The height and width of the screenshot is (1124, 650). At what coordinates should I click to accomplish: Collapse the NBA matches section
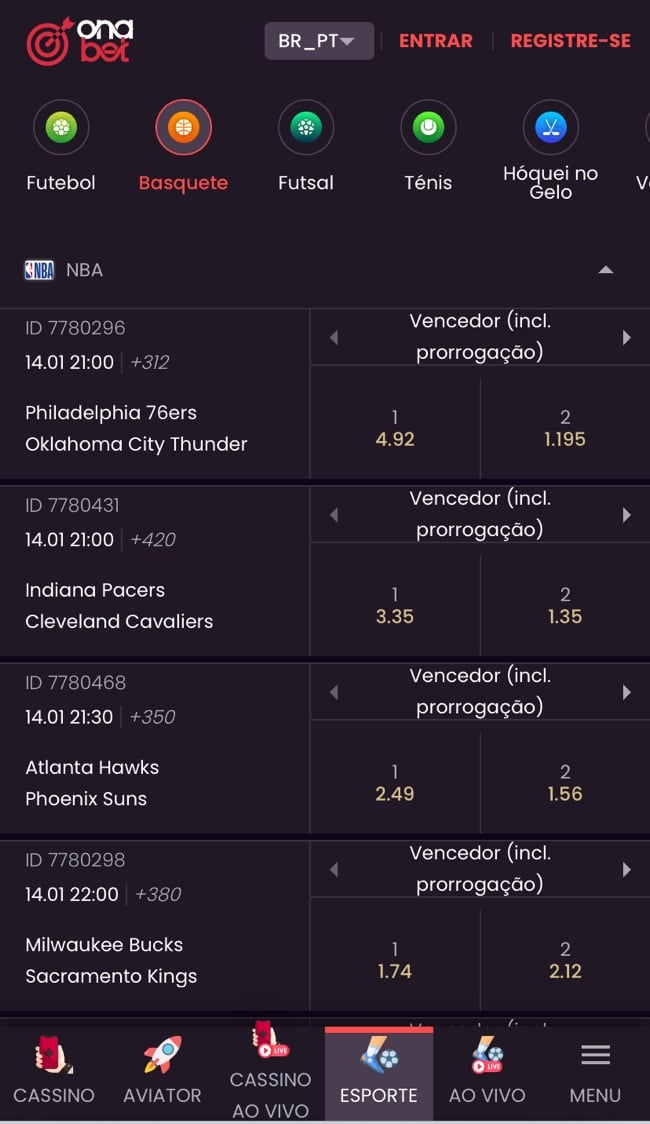pos(606,269)
